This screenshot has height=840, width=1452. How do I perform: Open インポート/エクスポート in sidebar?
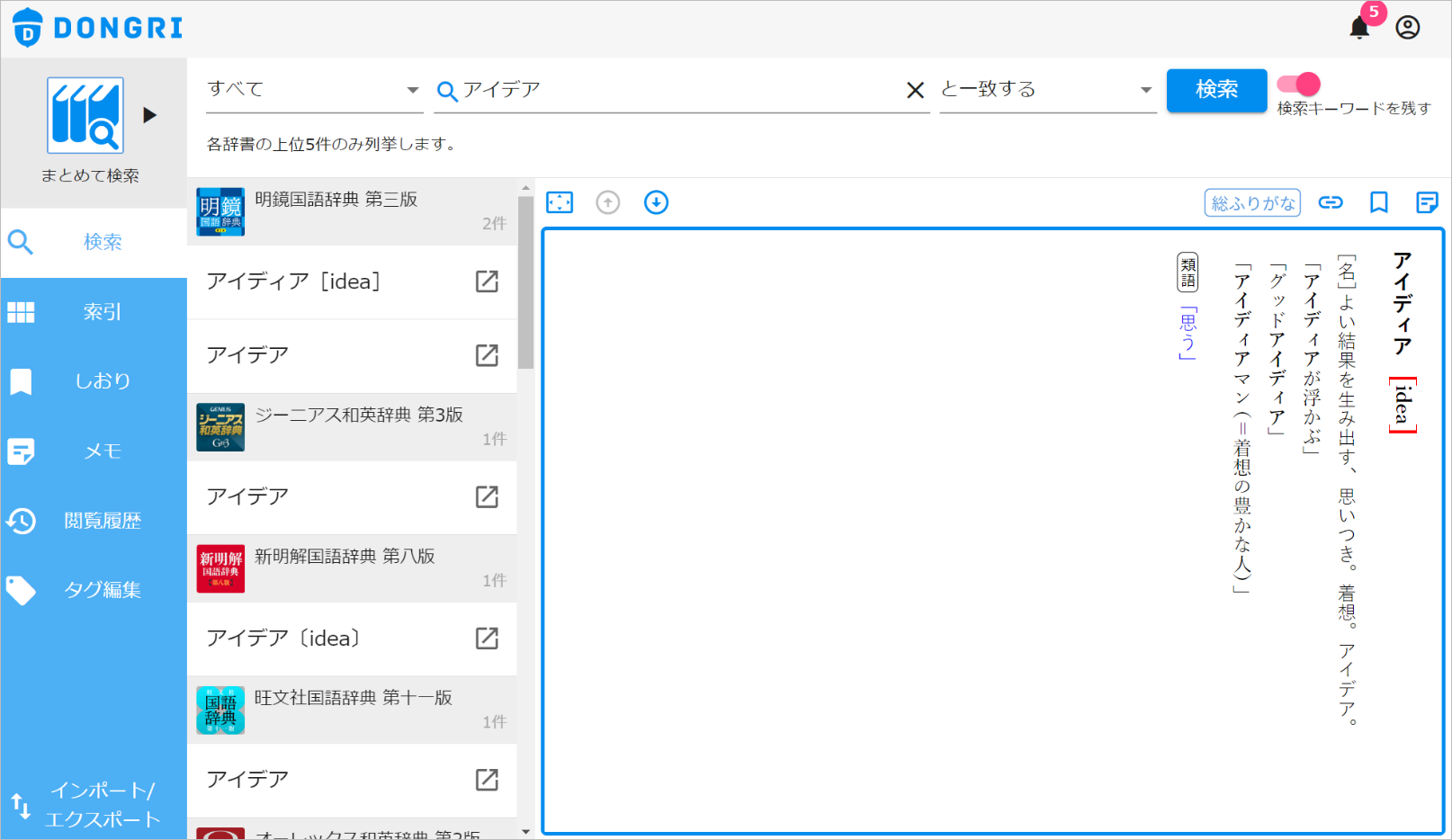point(94,805)
